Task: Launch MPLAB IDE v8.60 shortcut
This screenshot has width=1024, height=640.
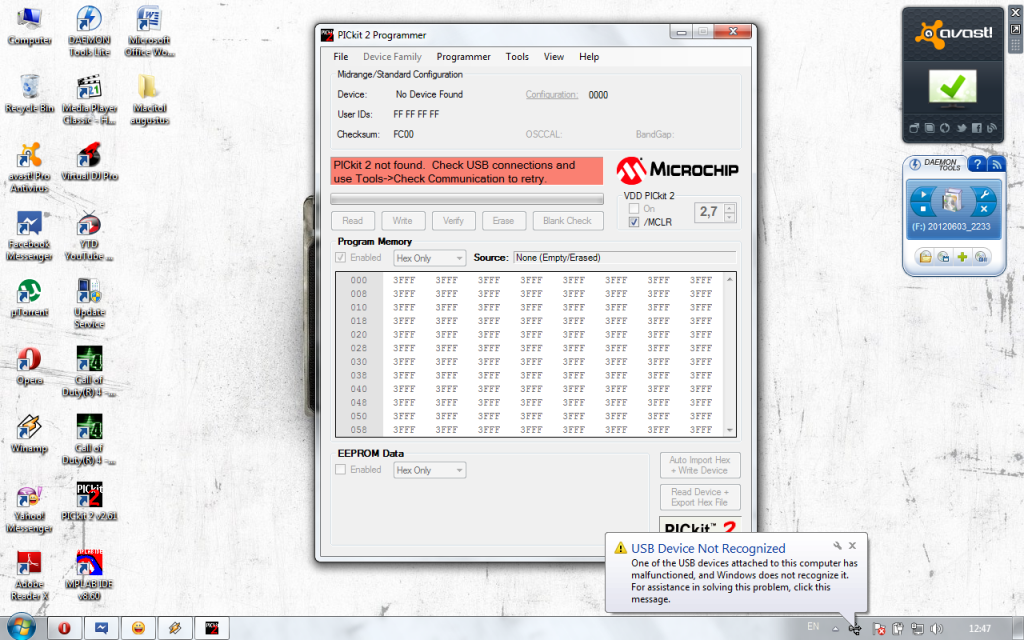Action: click(89, 576)
